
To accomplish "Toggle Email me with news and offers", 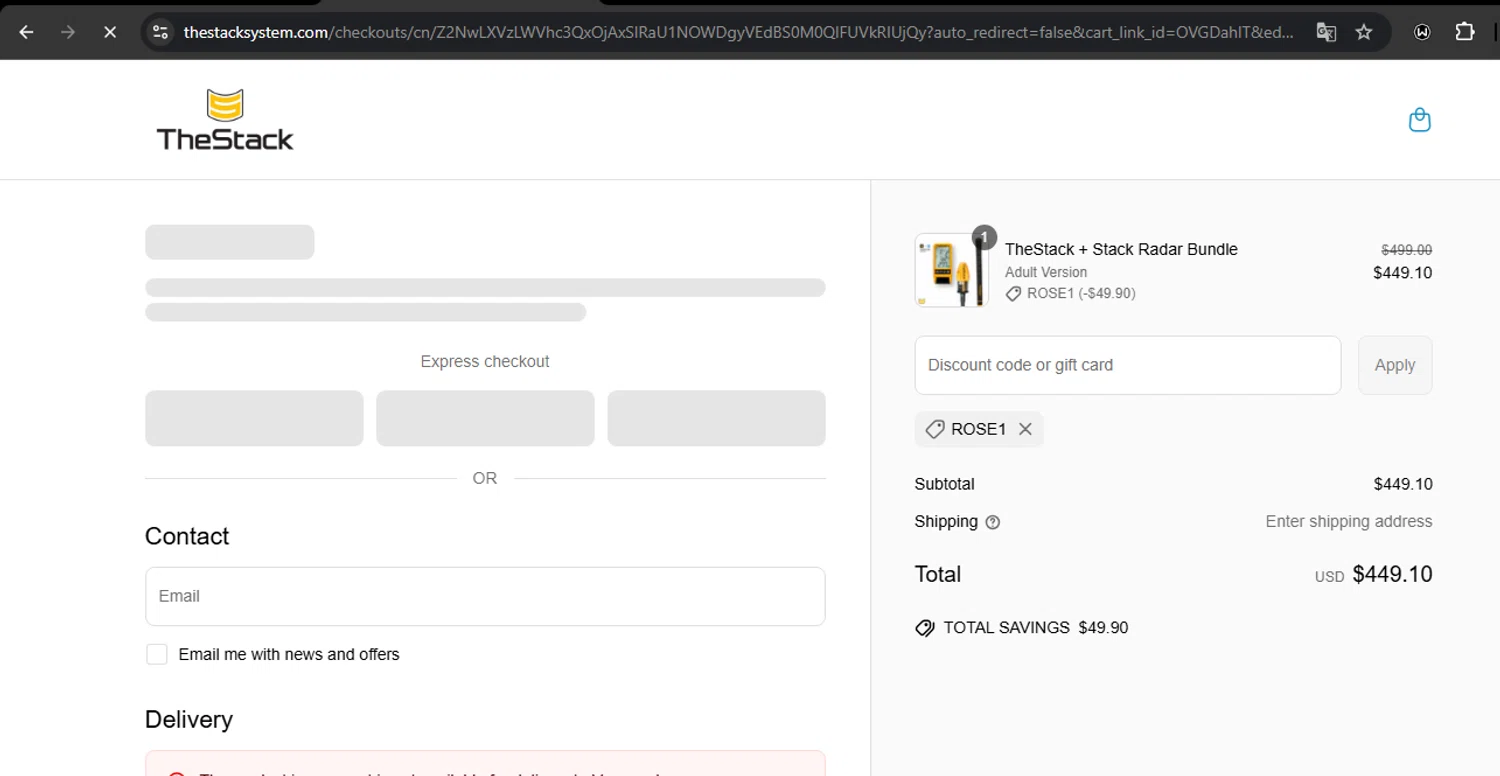I will [157, 654].
